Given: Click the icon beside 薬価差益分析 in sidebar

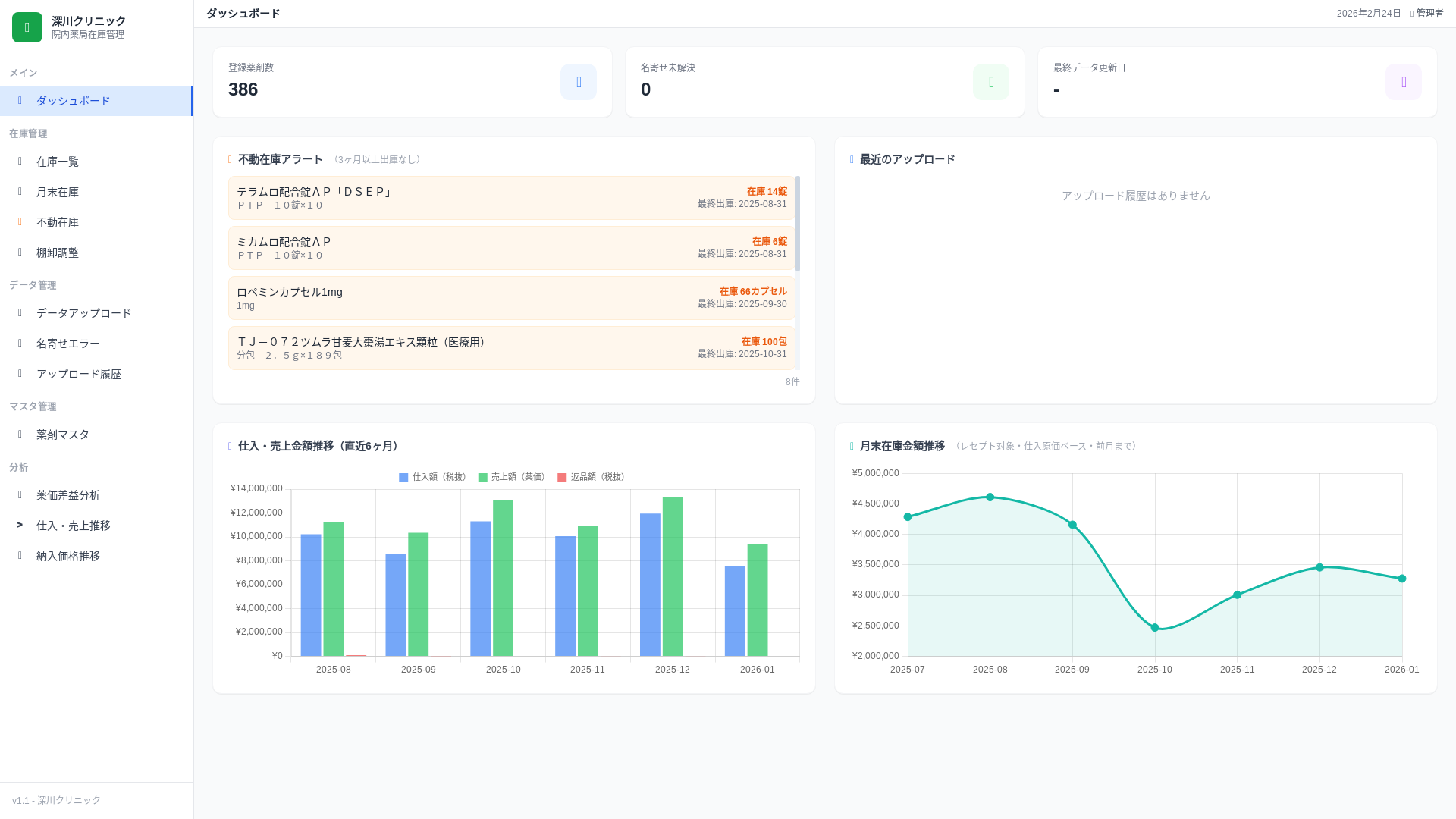Looking at the screenshot, I should [x=20, y=495].
